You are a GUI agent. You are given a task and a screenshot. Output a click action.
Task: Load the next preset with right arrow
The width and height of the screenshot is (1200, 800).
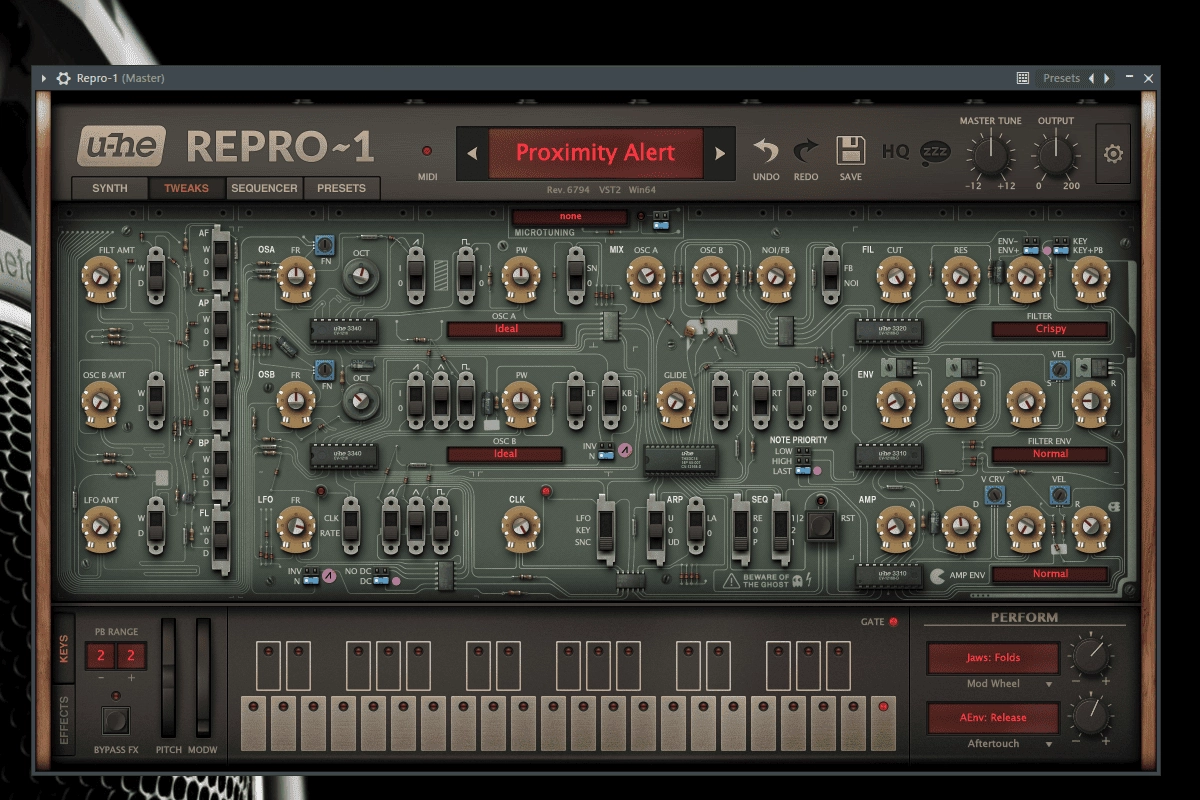718,153
